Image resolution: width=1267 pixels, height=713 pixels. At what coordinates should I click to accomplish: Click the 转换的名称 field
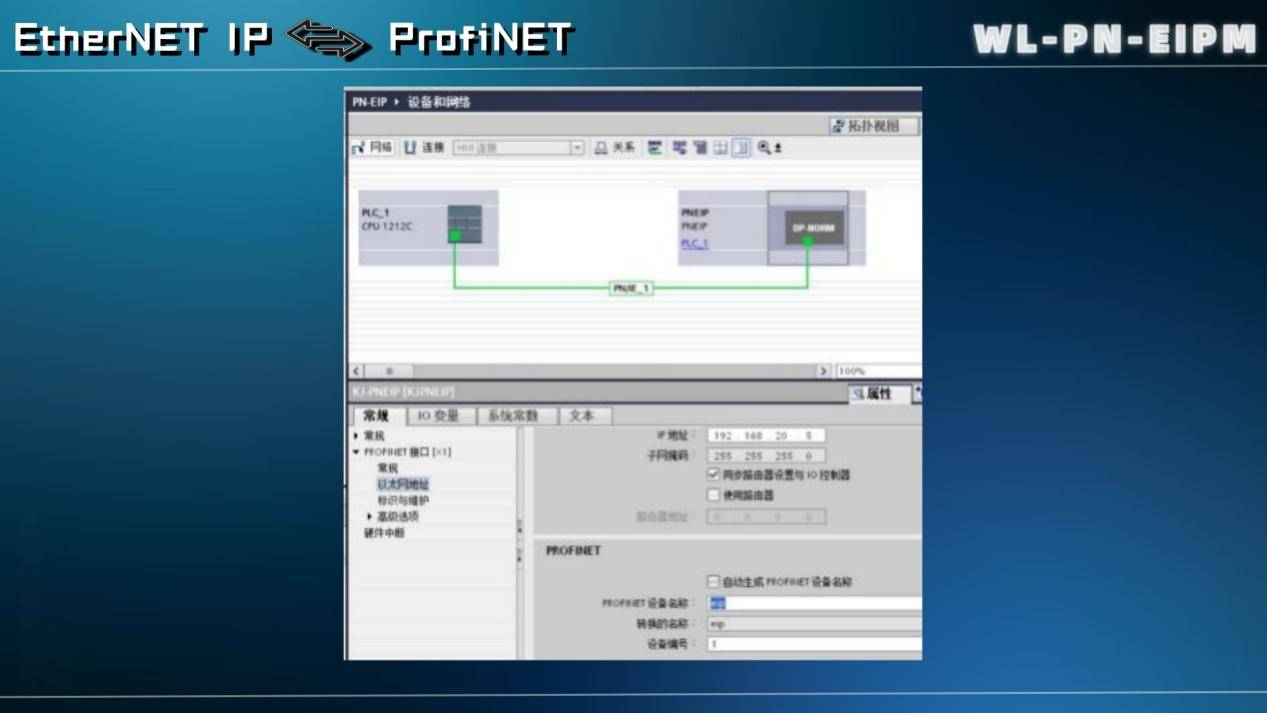tap(814, 623)
